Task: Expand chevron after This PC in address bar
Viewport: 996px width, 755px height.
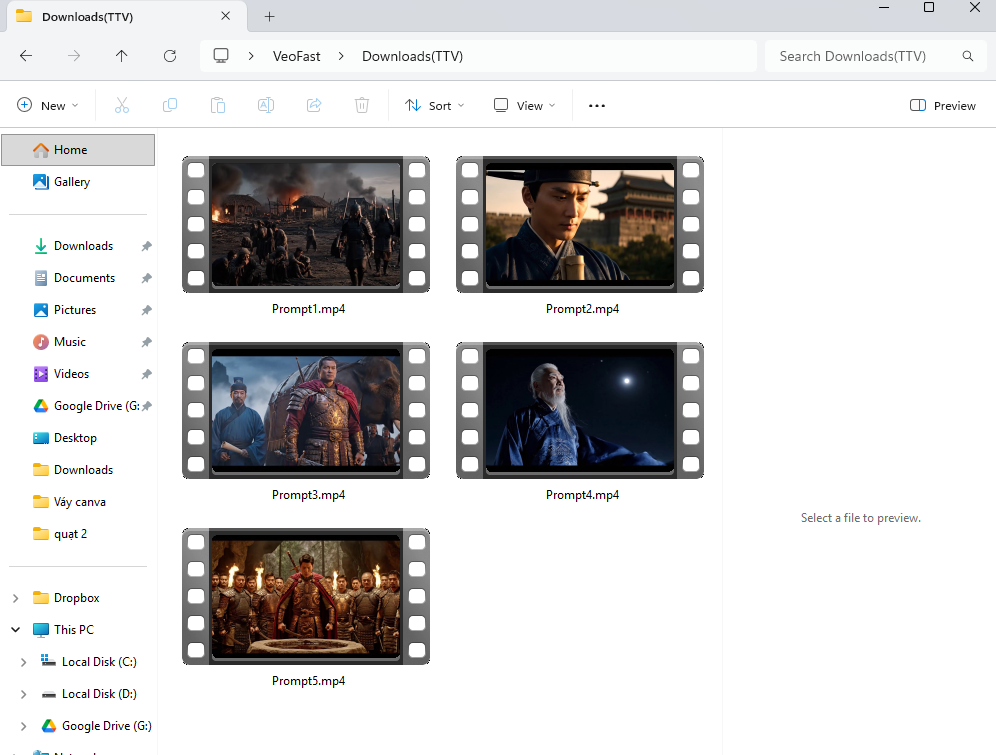Action: pos(252,56)
